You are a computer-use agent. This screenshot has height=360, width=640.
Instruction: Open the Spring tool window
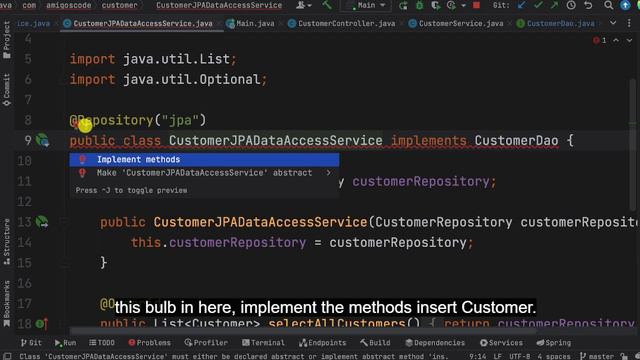tap(553, 342)
